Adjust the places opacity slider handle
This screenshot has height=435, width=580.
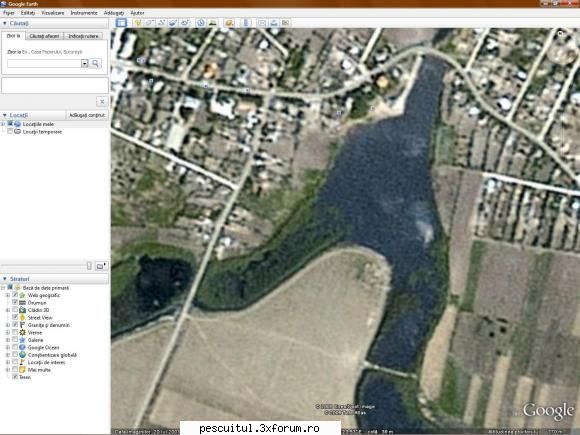click(x=89, y=266)
